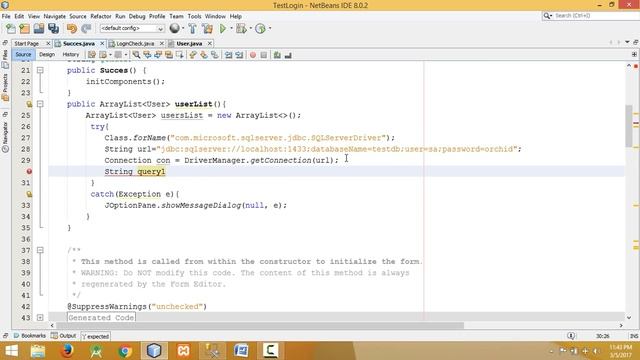Click the New File toolbar icon
The height and width of the screenshot is (360, 640).
click(x=11, y=29)
